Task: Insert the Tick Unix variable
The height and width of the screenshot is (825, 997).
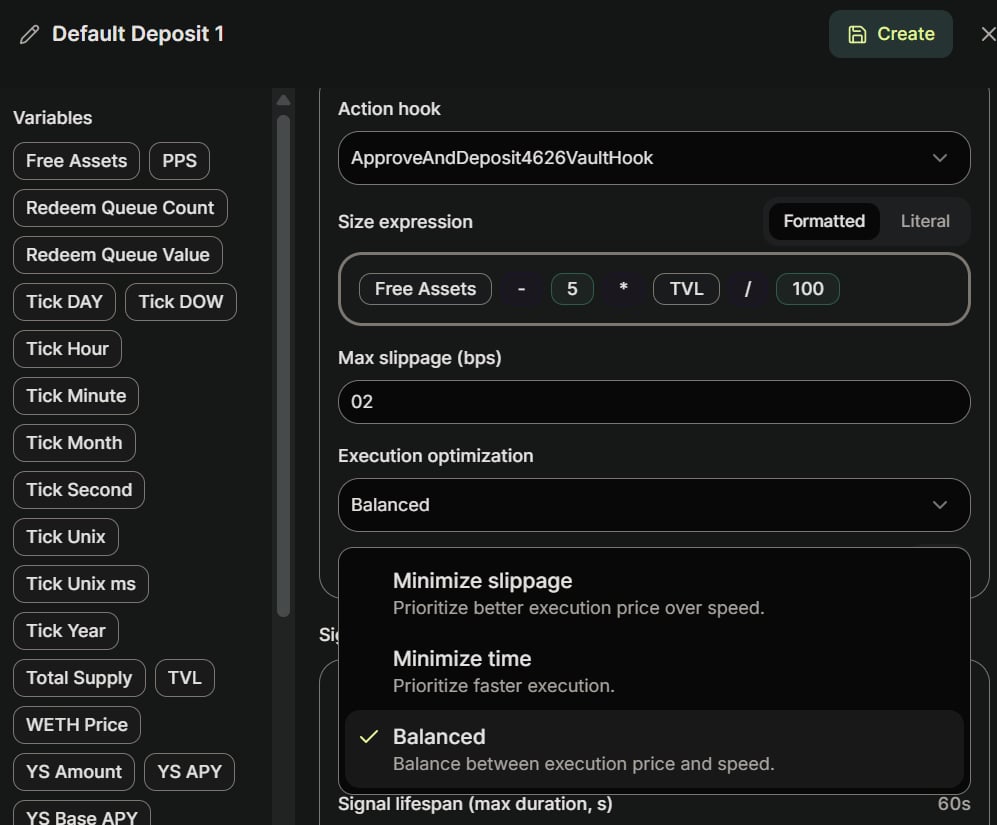Action: 66,537
